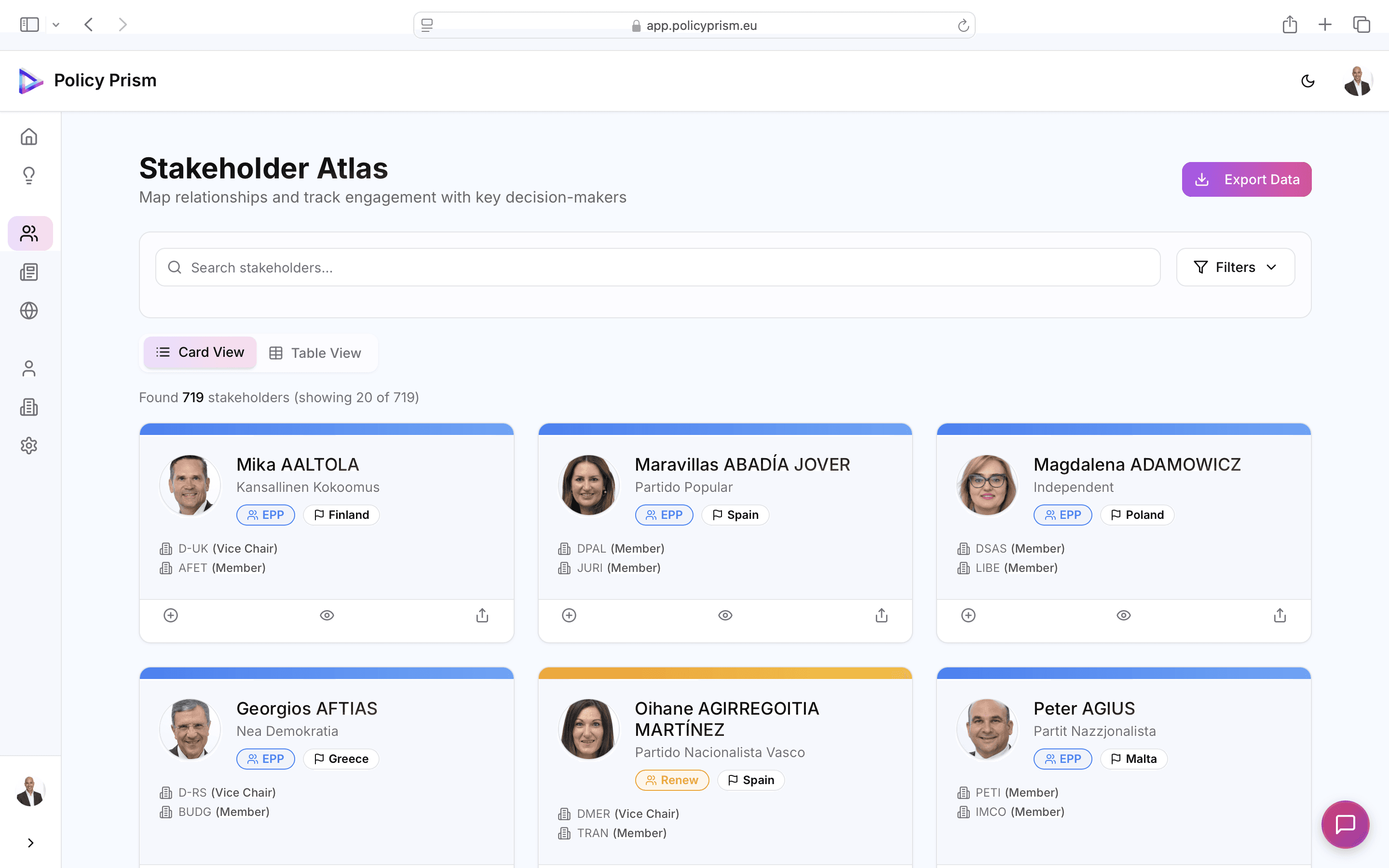Expand the sidebar with the bottom chevron
The image size is (1389, 868).
coord(30,843)
